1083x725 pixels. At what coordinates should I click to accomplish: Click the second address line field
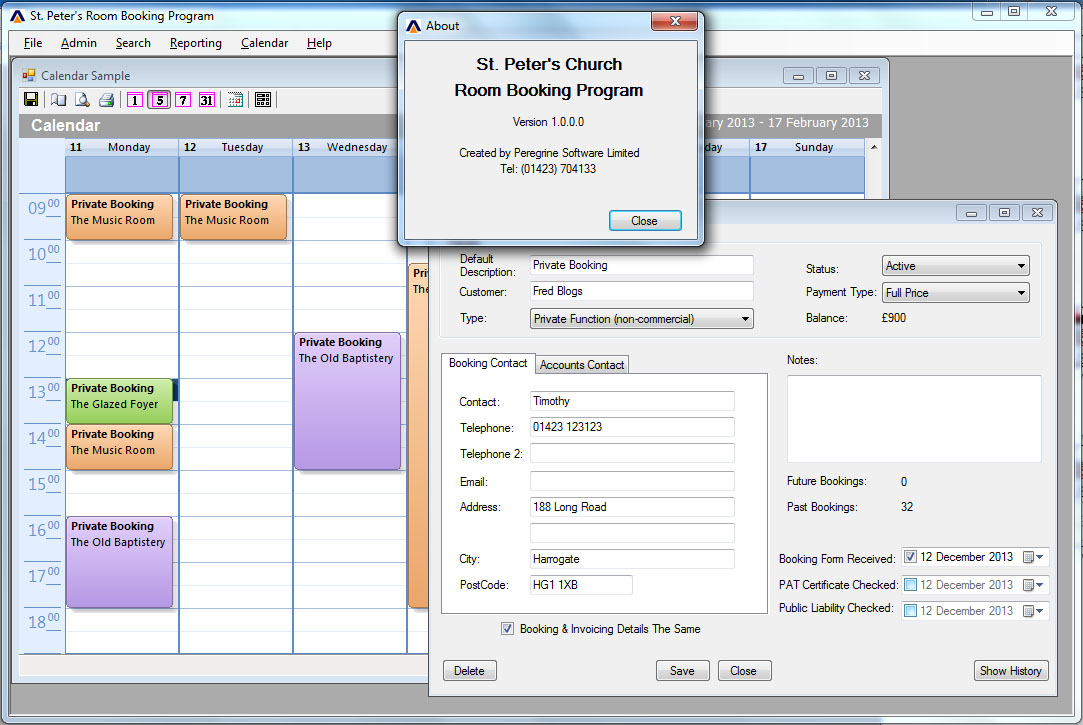pyautogui.click(x=632, y=533)
